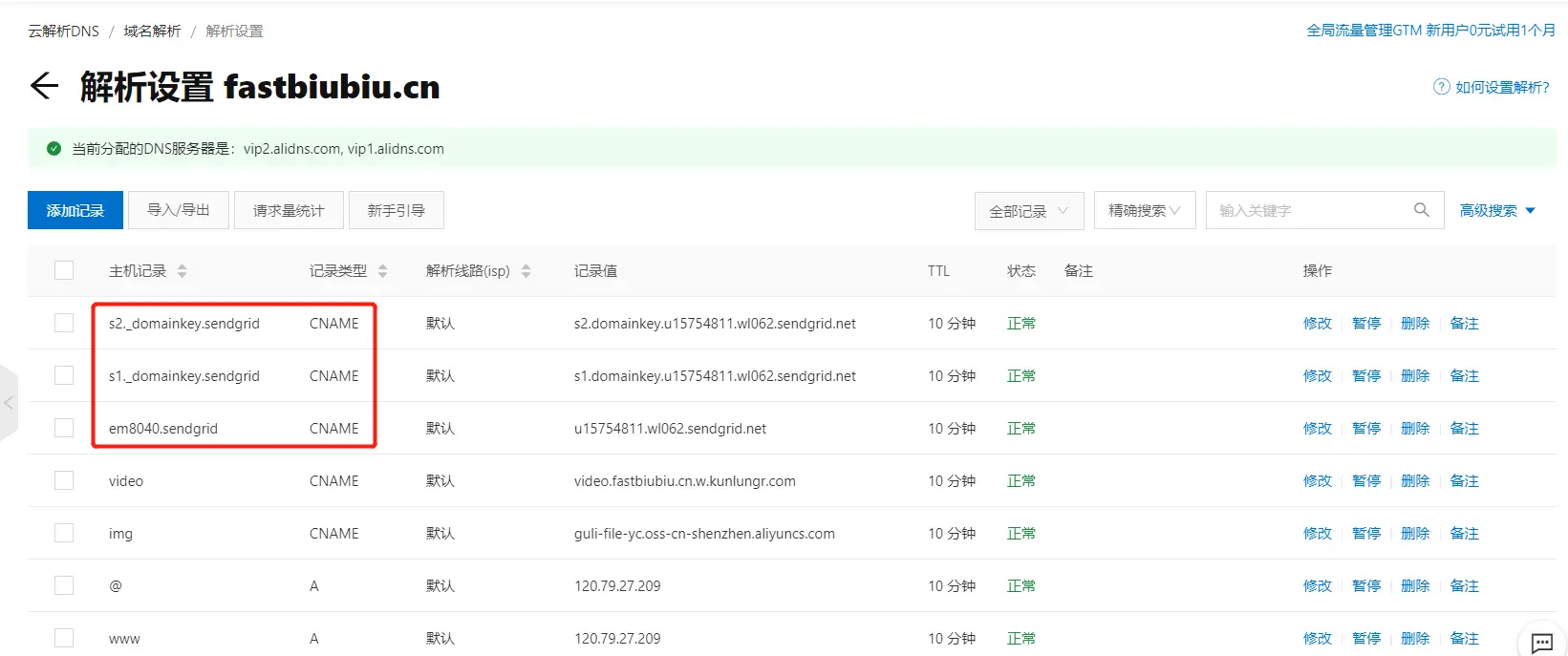Select IP 120.79.27.209 in @ row
Screen dimensions: 1568x656
[x=617, y=586]
